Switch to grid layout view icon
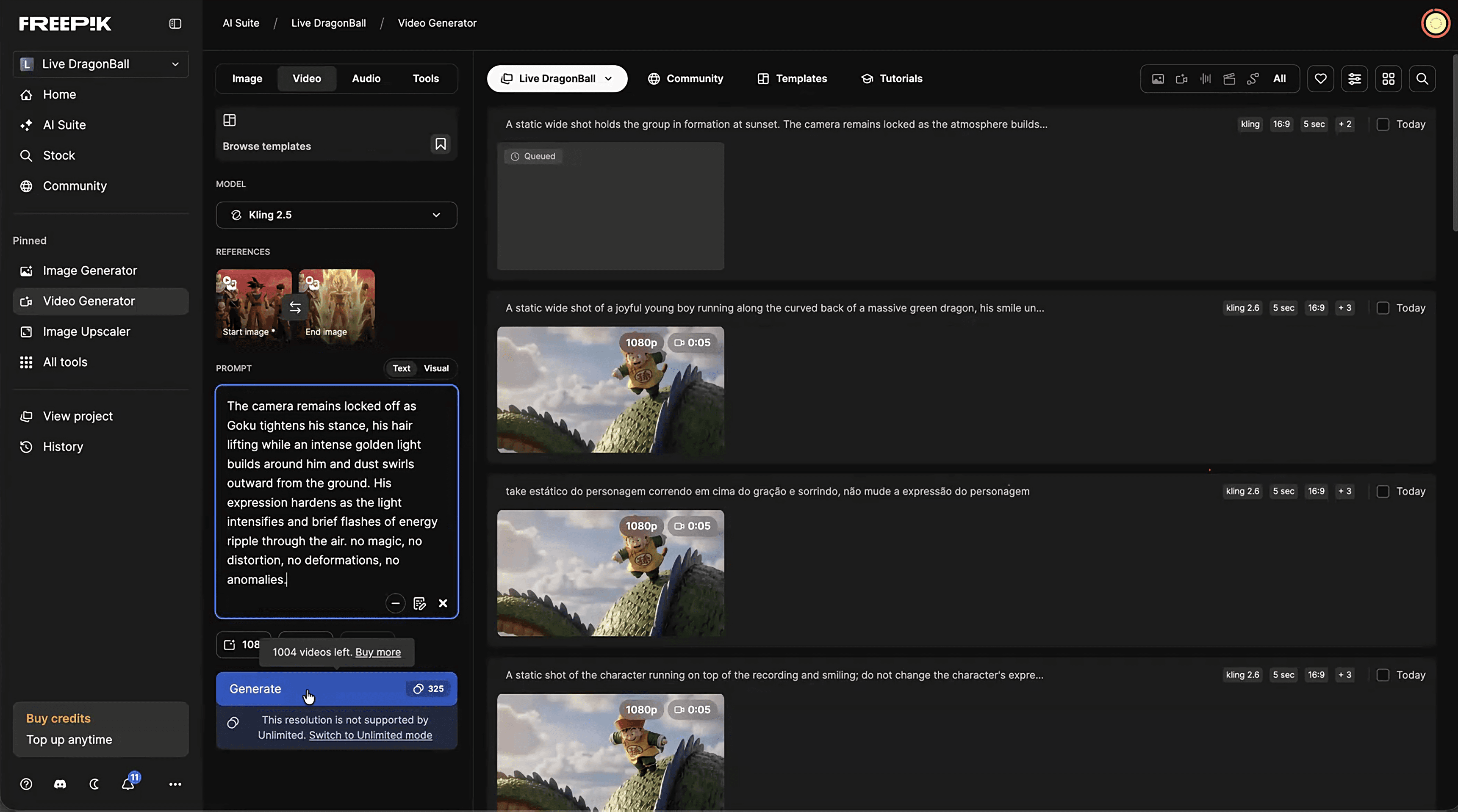Screen dimensions: 1458x812 1389,79
